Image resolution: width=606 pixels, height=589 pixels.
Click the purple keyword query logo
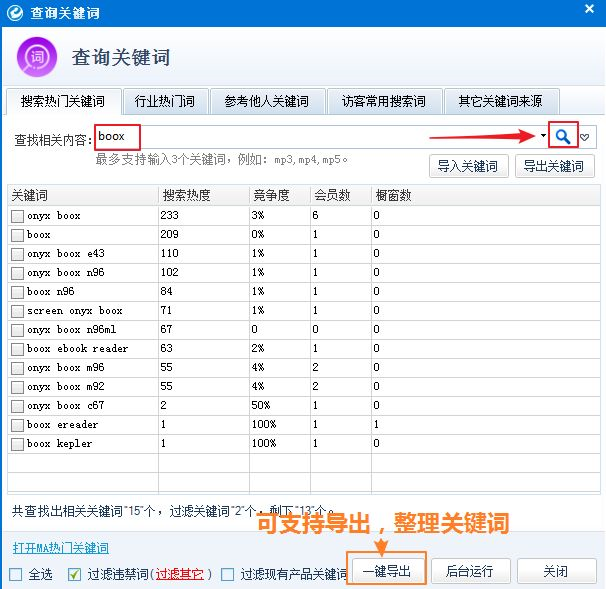37,57
